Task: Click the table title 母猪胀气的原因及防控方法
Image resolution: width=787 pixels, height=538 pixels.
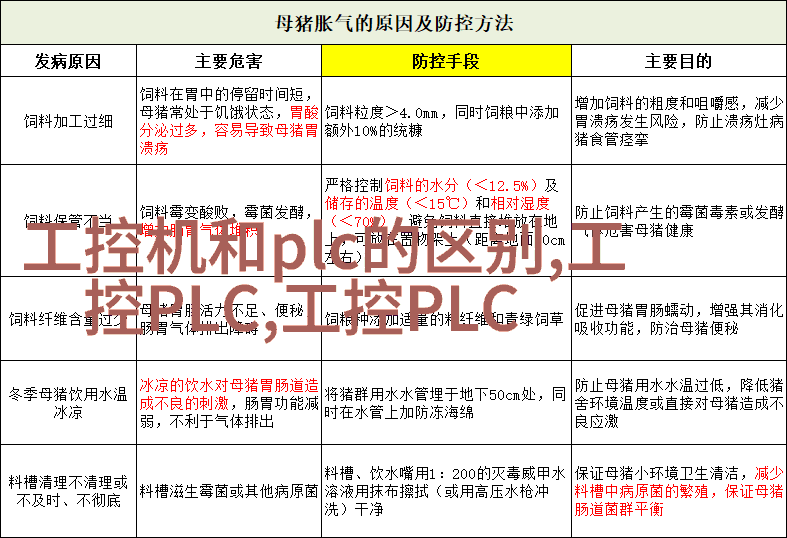Action: 394,24
